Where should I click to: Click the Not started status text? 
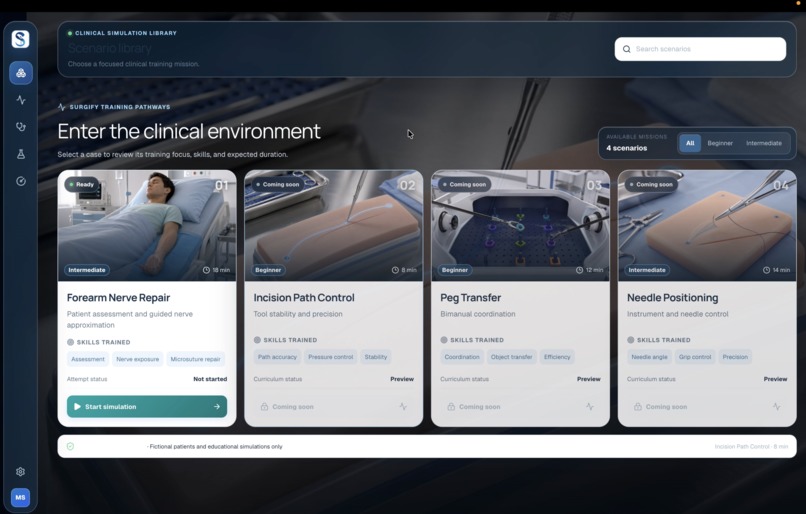click(210, 379)
